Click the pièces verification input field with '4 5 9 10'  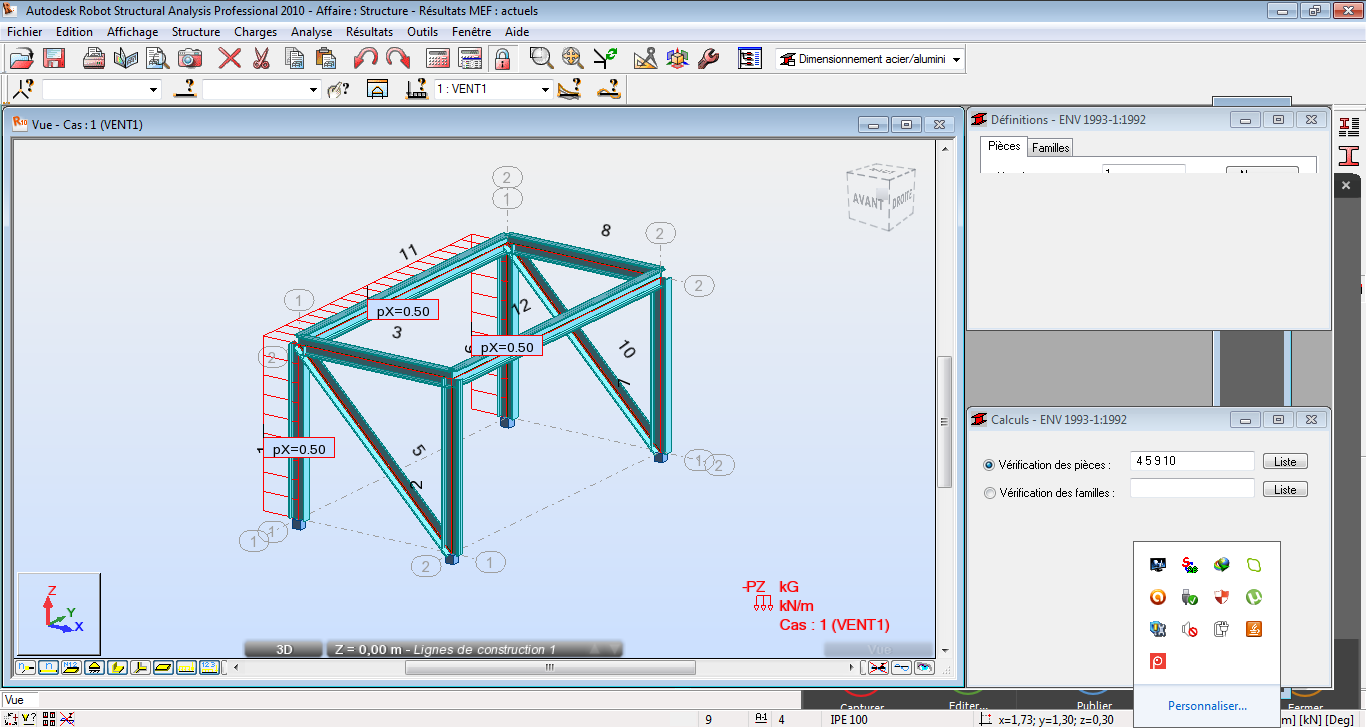[x=1192, y=461]
